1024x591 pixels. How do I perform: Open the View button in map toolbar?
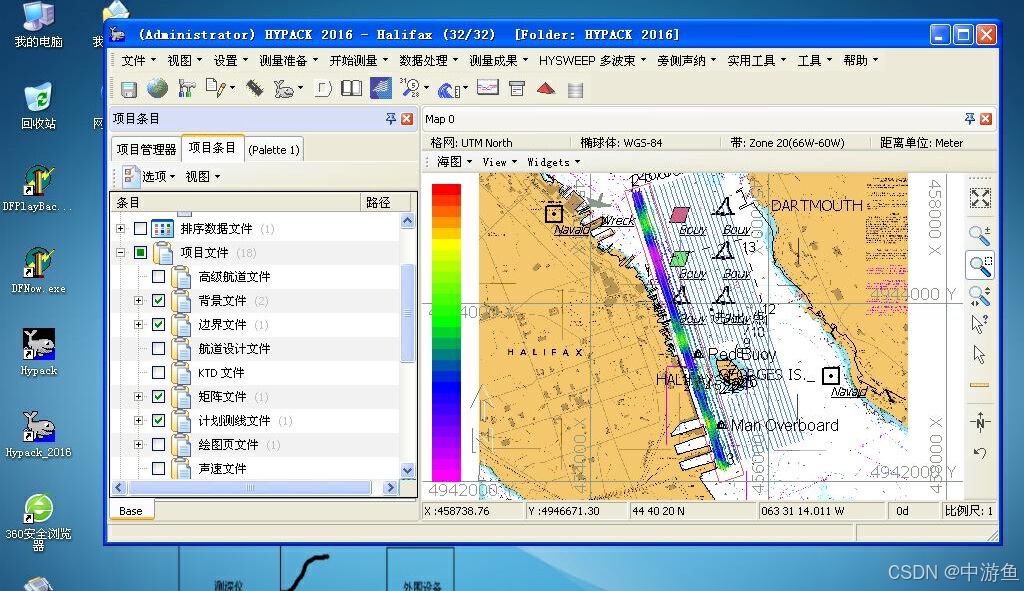500,162
